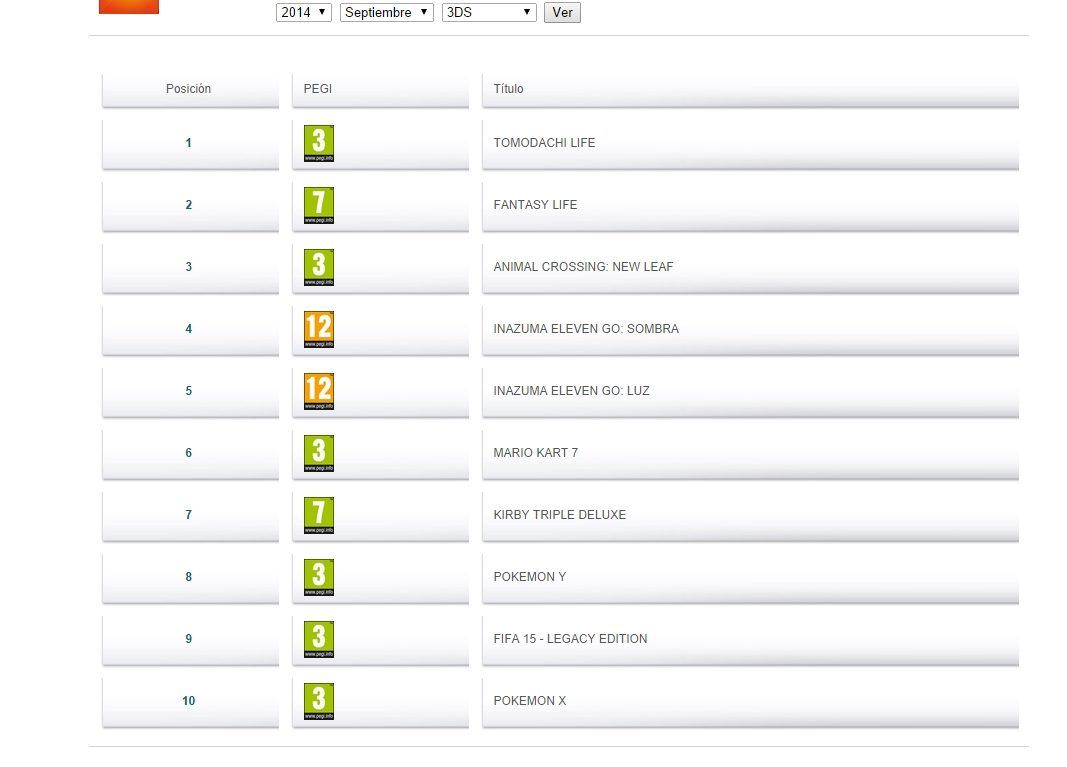Click PEGI 12 icon for Inazuma Sombra
Image resolution: width=1067 pixels, height=767 pixels.
(318, 330)
